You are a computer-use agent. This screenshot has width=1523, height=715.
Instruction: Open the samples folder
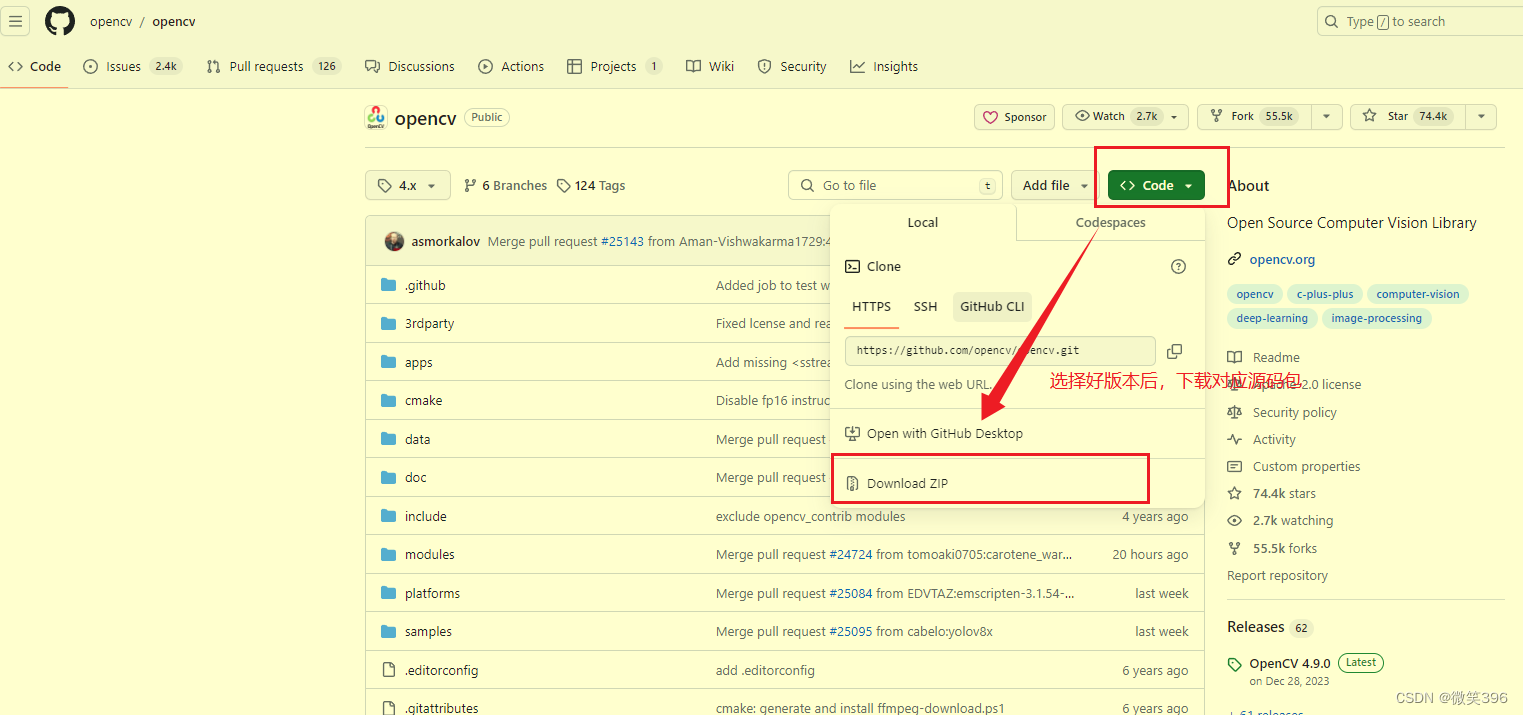428,632
